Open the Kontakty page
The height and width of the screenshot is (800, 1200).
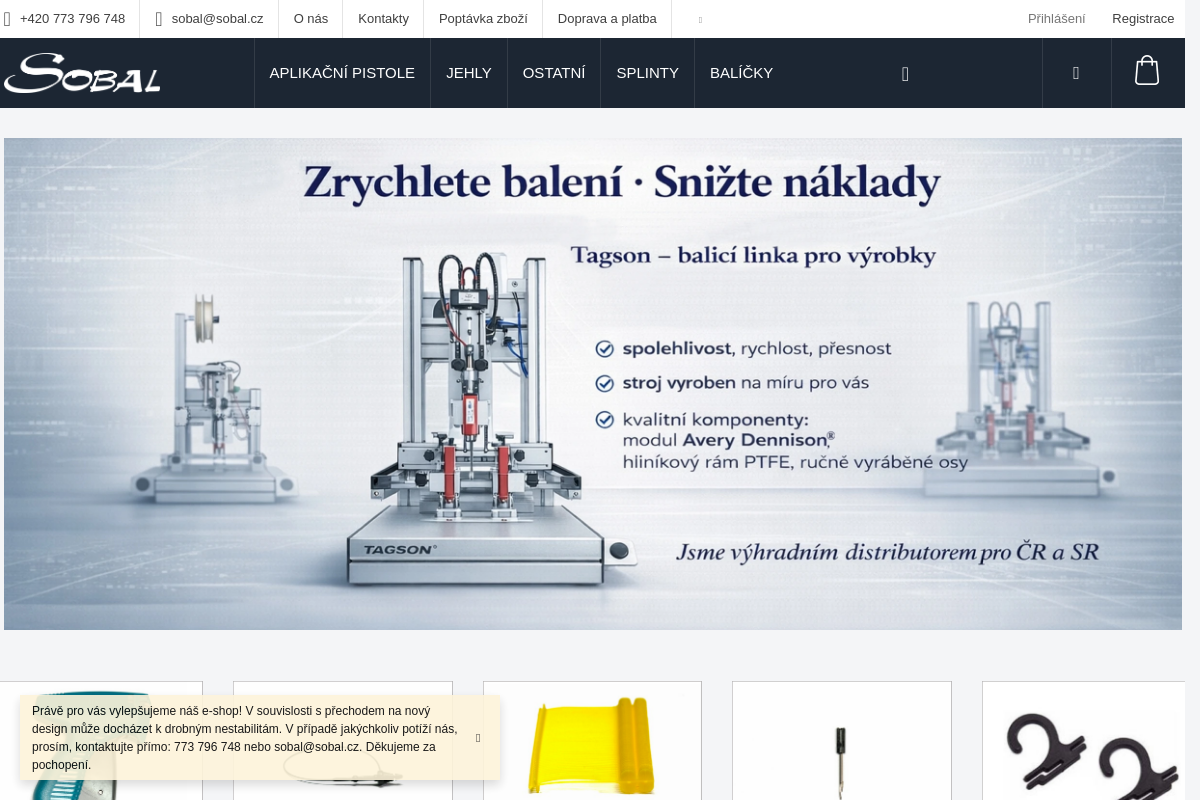(383, 19)
